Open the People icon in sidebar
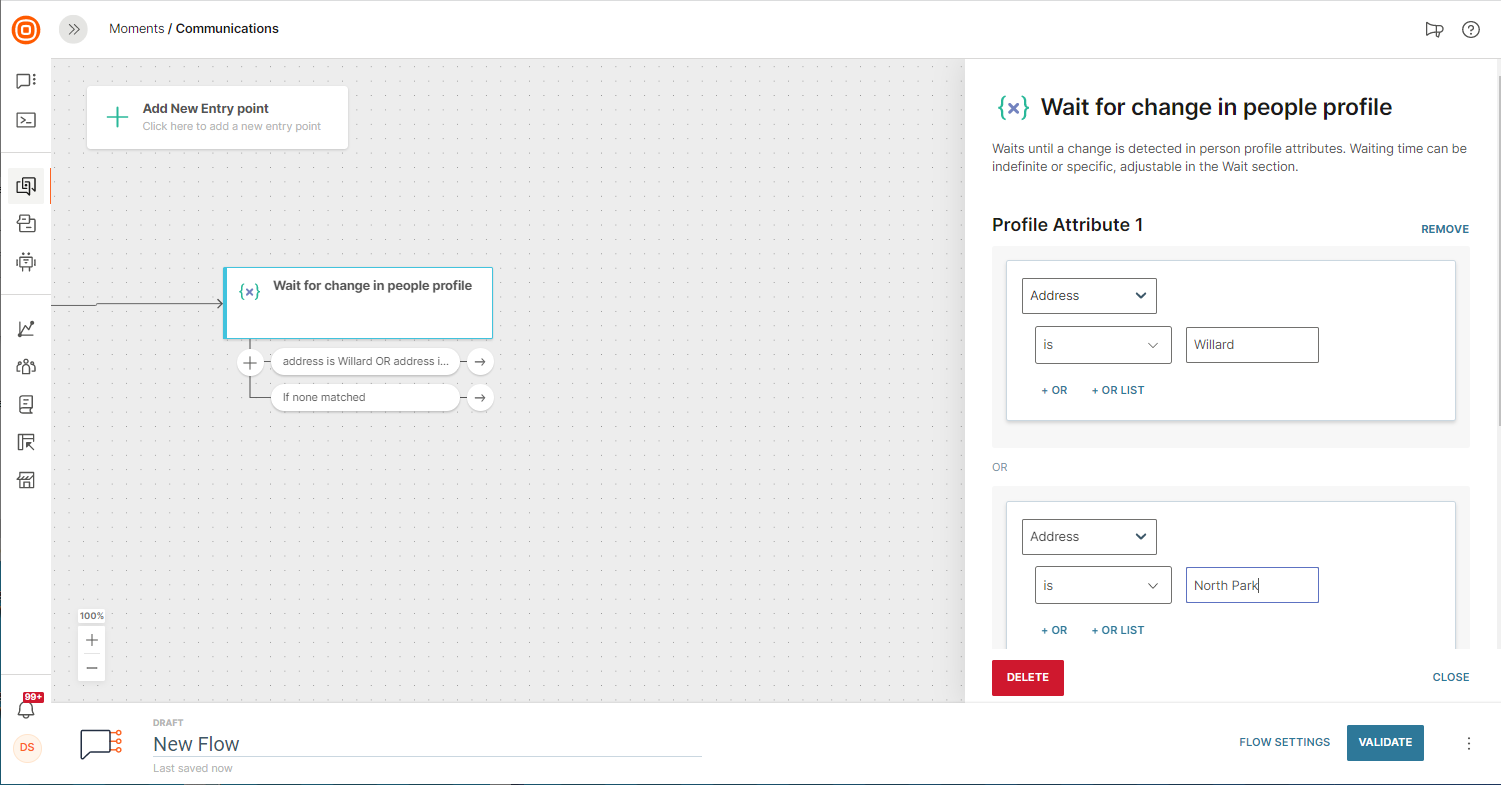 click(26, 367)
